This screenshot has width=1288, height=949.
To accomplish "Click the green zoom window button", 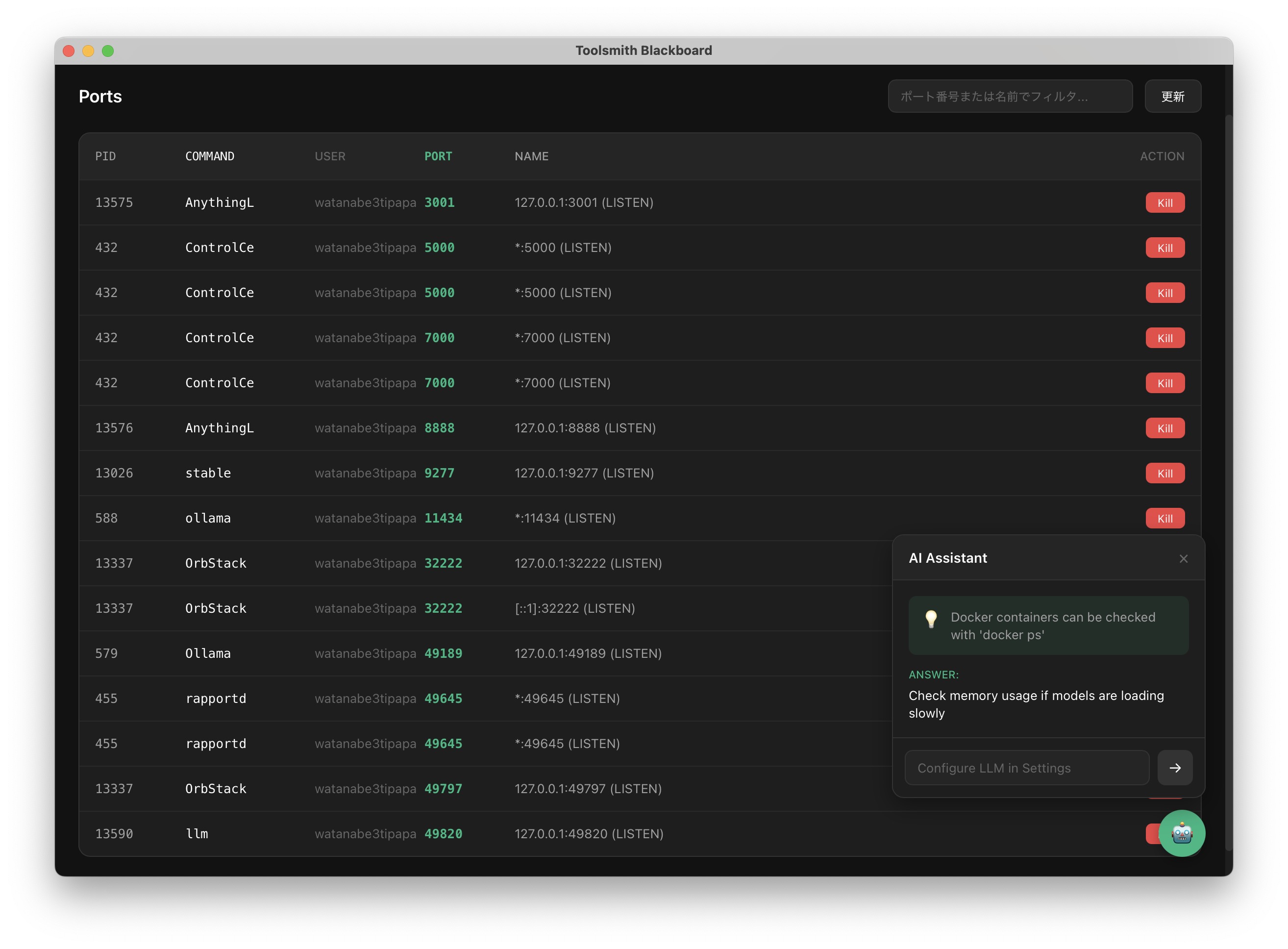I will click(x=108, y=51).
